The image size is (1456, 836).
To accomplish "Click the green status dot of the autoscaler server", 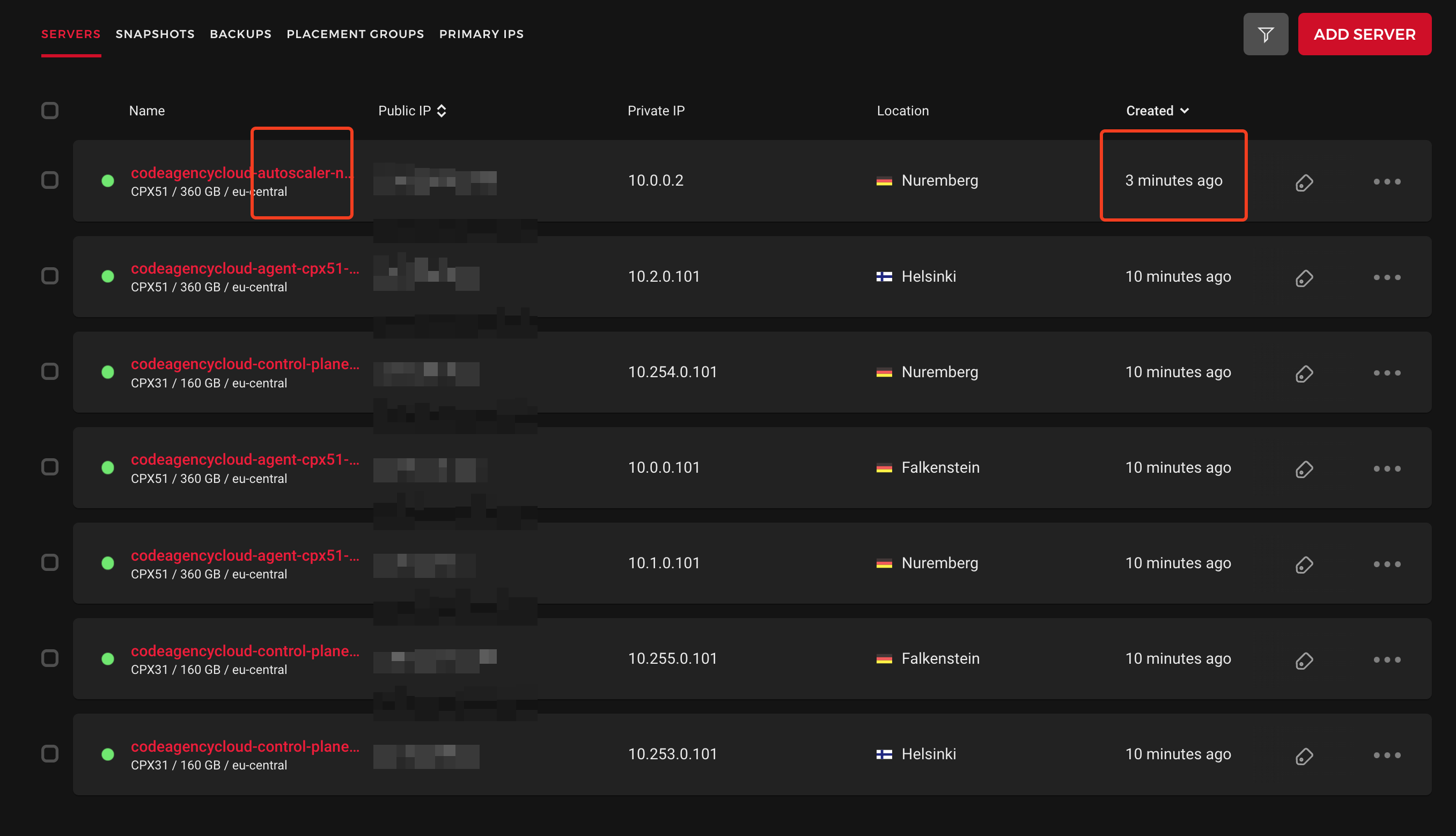I will (108, 180).
